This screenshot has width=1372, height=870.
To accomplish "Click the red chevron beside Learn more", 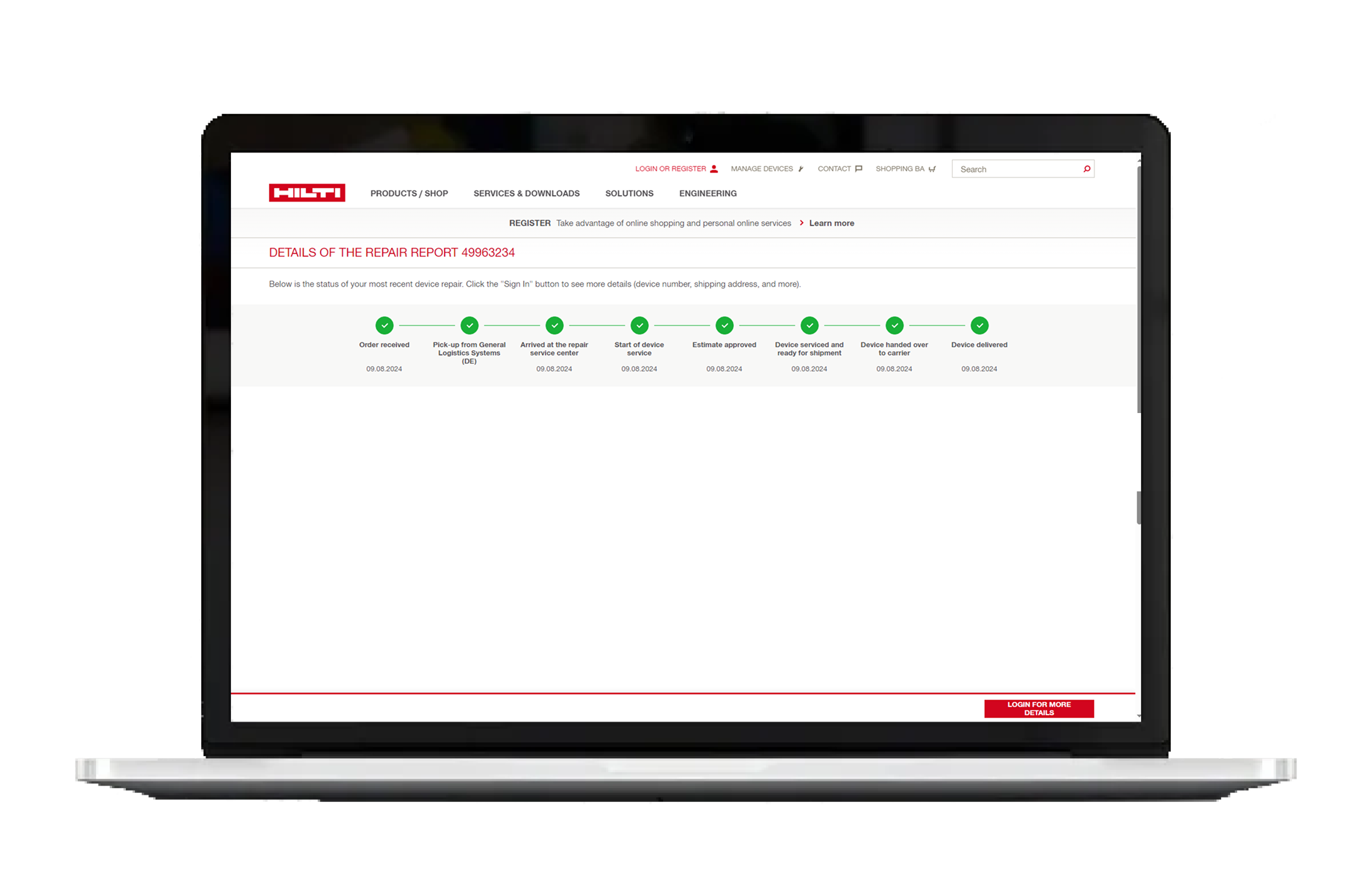I will click(x=801, y=223).
